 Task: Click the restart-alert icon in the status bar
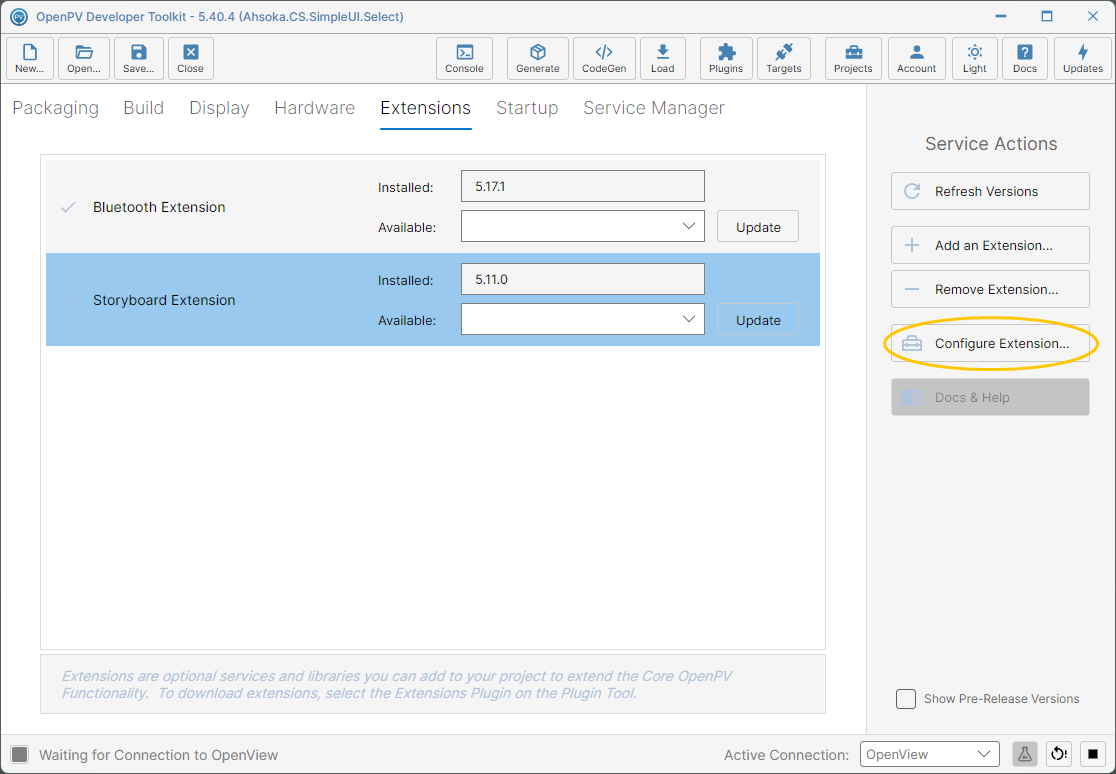(x=1059, y=754)
